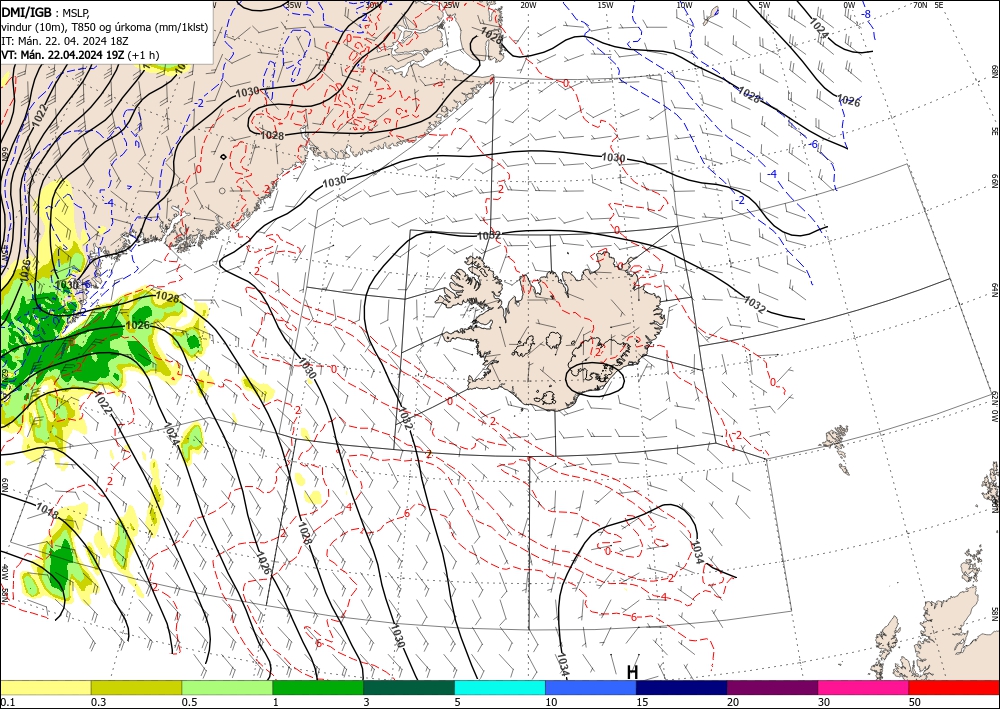
Task: Click the '0.1' legend value
Action: pos(6,702)
